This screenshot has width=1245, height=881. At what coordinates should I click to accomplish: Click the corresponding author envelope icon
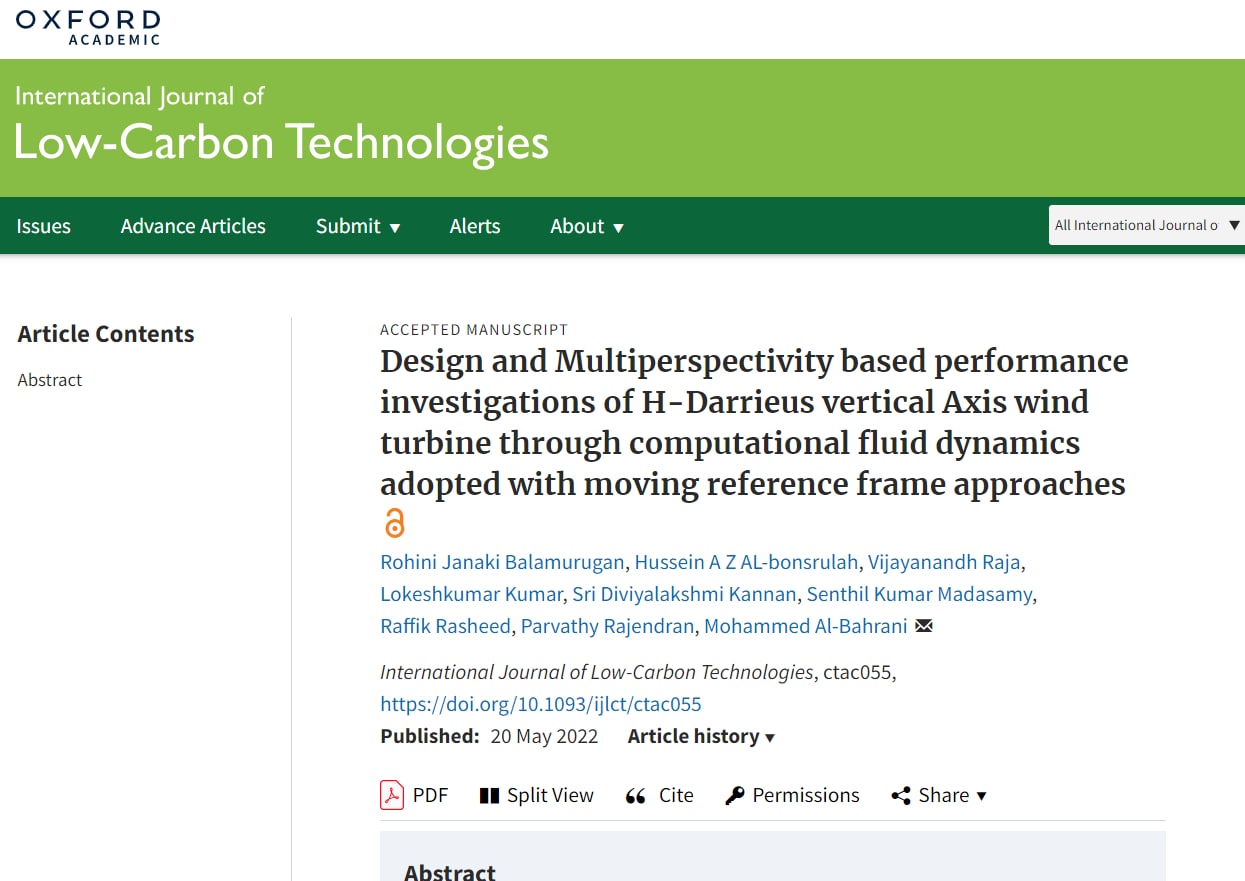924,626
